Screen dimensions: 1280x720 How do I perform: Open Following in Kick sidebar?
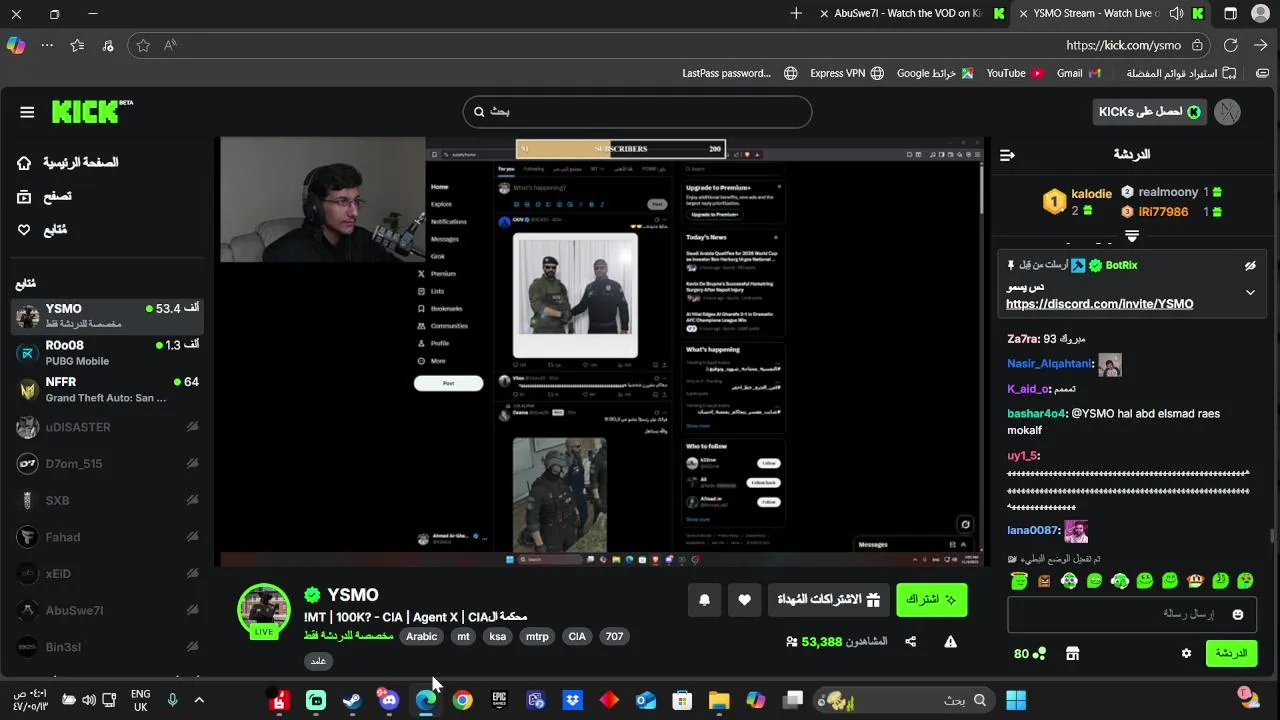[x=42, y=230]
